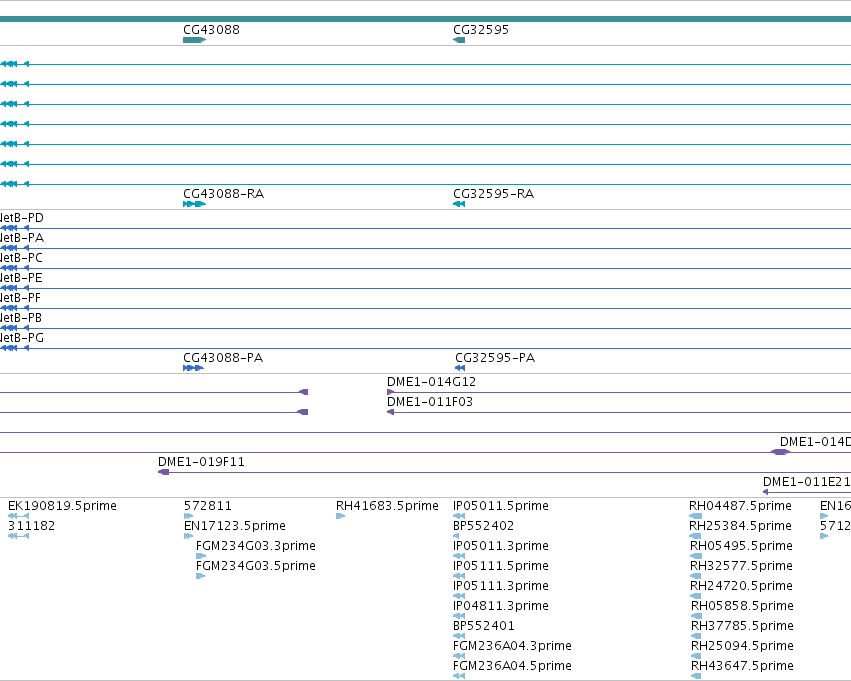
Task: Click the RH04487.5prime label
Action: [740, 506]
